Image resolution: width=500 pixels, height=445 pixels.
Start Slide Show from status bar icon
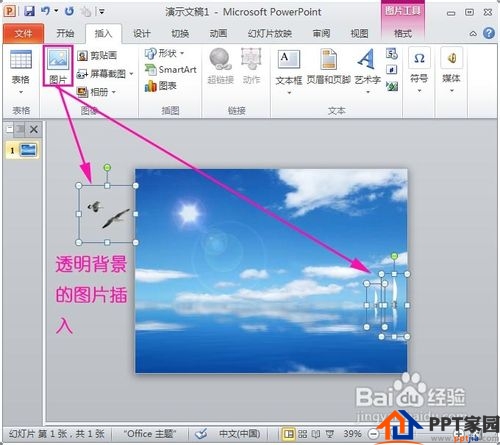coord(330,434)
